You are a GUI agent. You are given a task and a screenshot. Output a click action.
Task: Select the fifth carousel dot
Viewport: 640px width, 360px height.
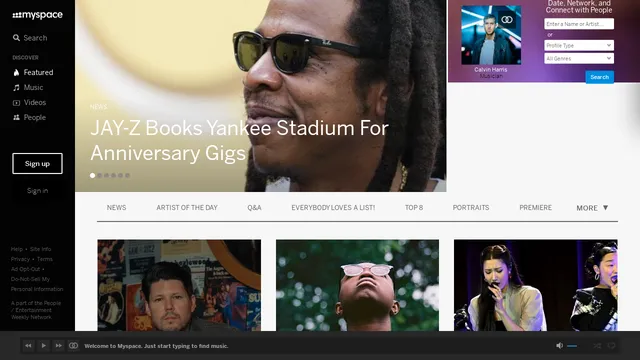120,176
